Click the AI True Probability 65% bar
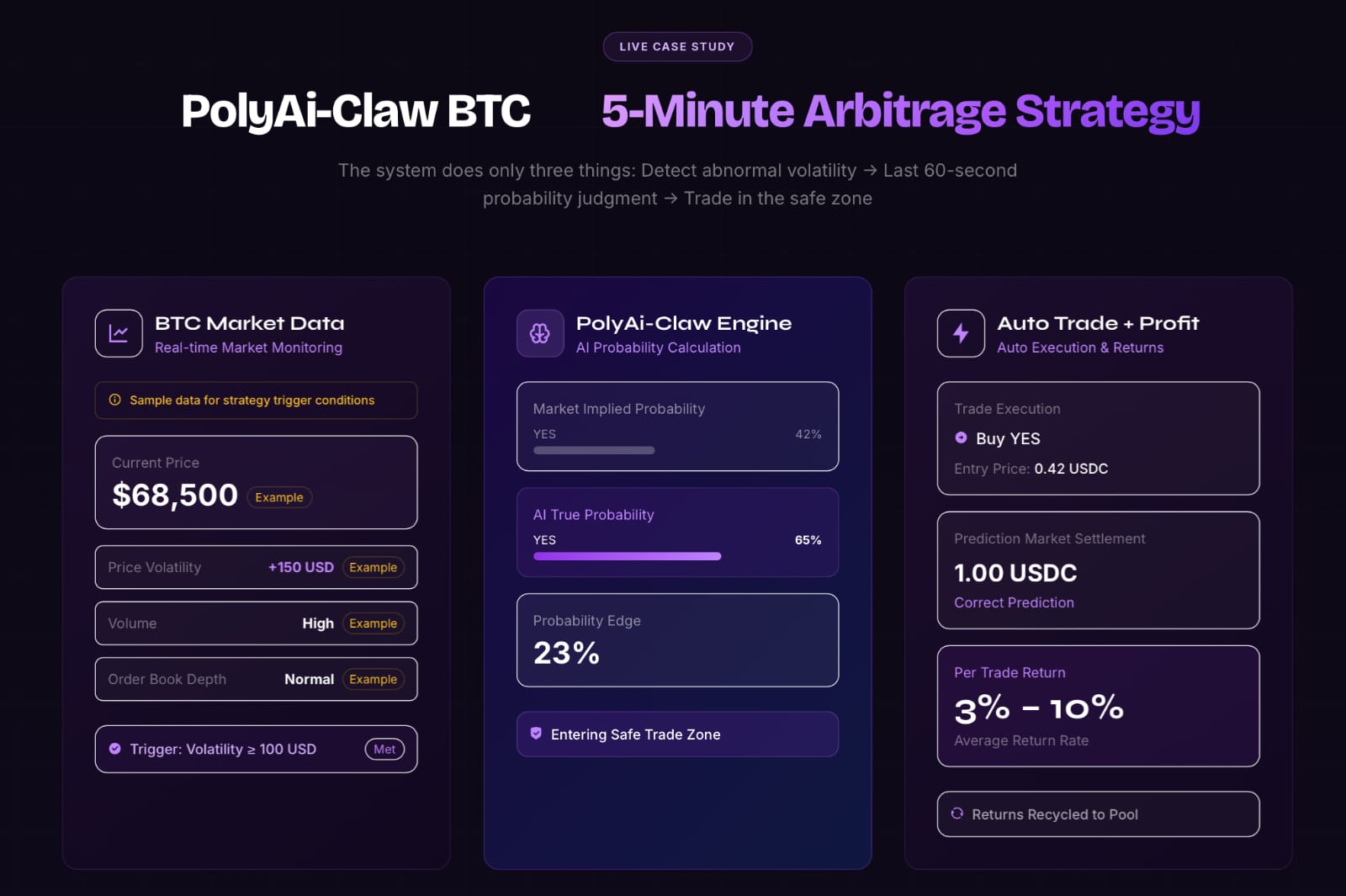 coord(627,556)
